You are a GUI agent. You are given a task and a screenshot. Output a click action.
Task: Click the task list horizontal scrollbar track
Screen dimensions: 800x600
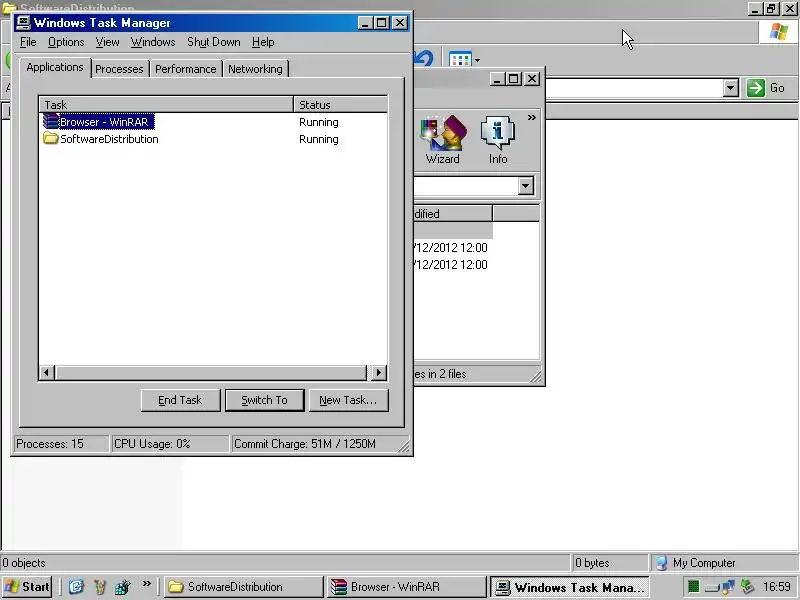pos(211,372)
